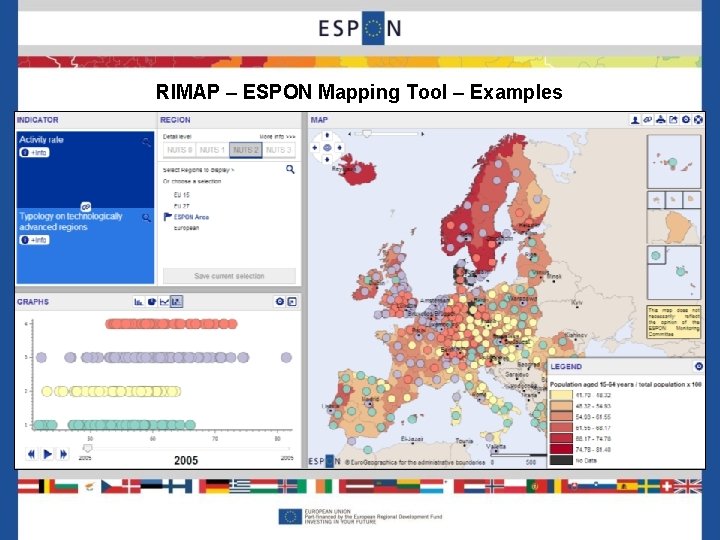Step the timeline forward with fast-forward button
720x540 pixels.
click(x=63, y=454)
